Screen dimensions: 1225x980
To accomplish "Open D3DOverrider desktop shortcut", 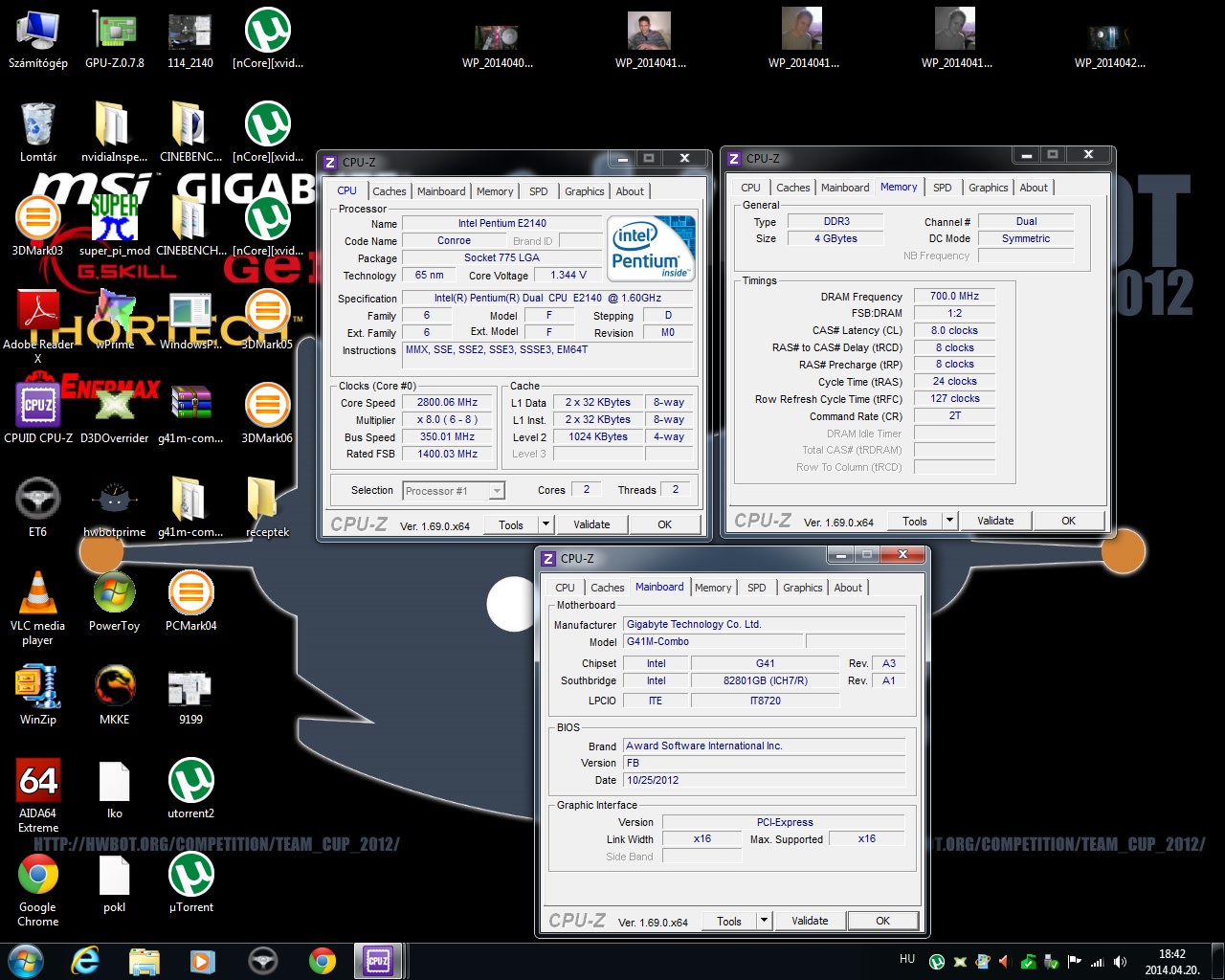I will (115, 414).
